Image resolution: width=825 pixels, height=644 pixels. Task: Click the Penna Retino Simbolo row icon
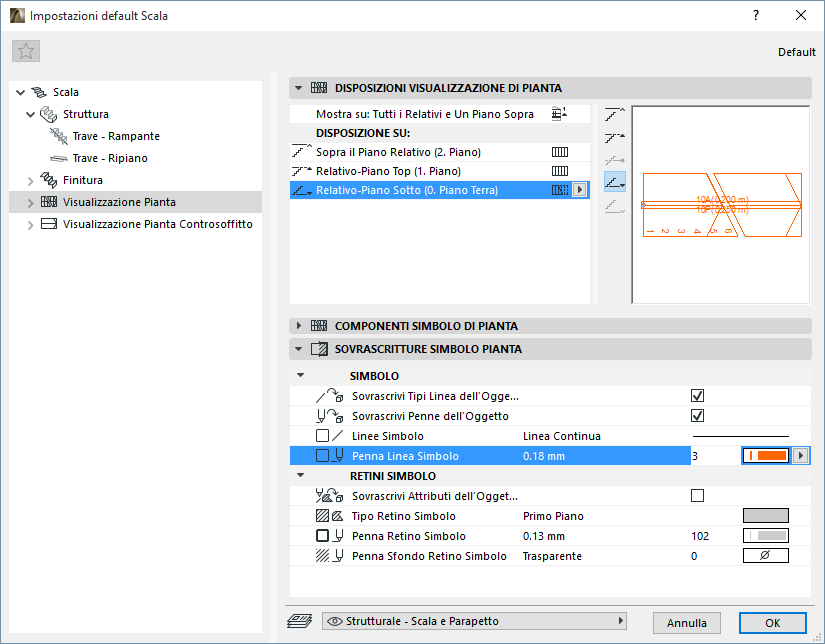point(329,536)
